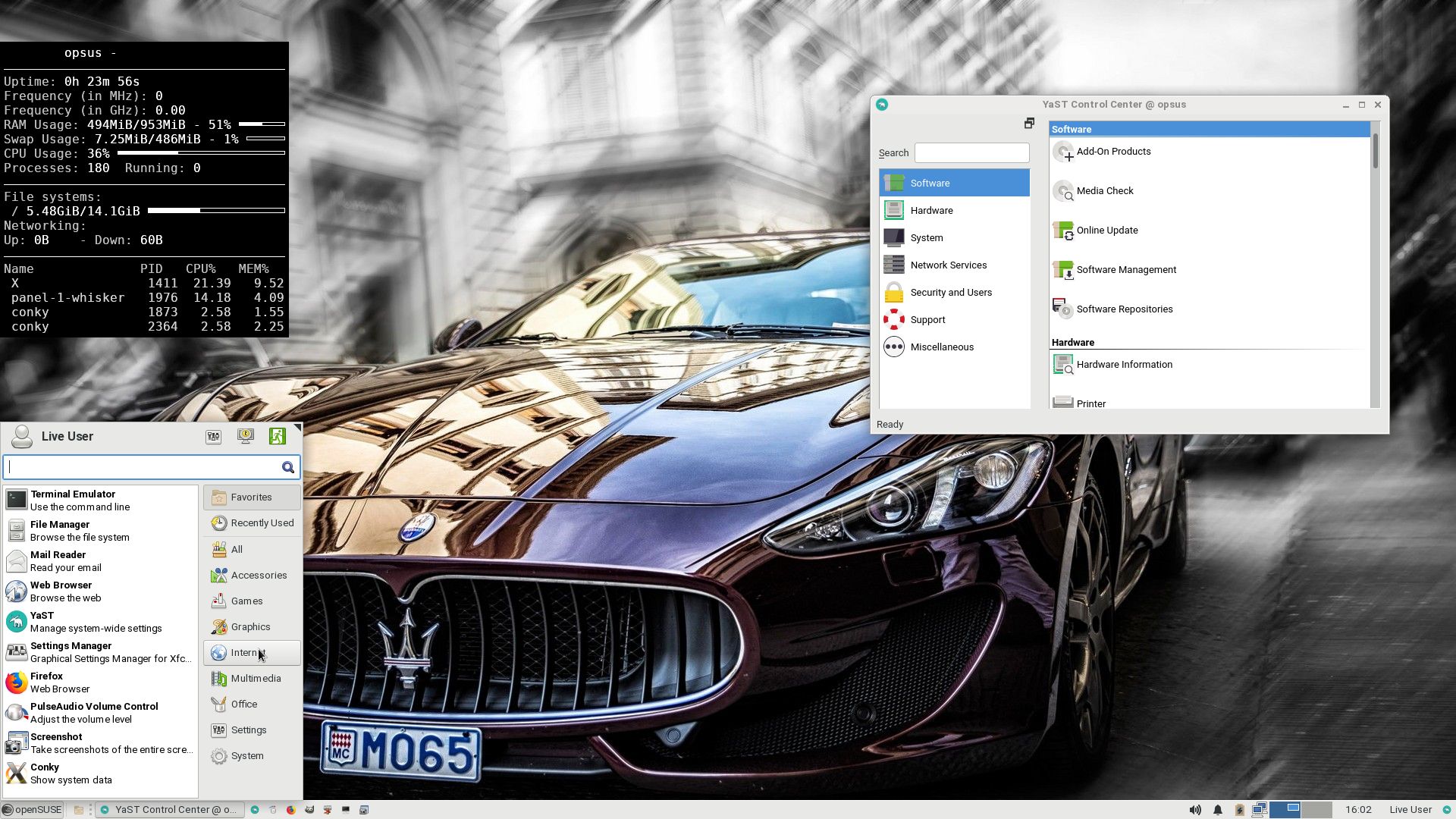Switch to the second workspace
The image size is (1456, 819).
[1317, 810]
